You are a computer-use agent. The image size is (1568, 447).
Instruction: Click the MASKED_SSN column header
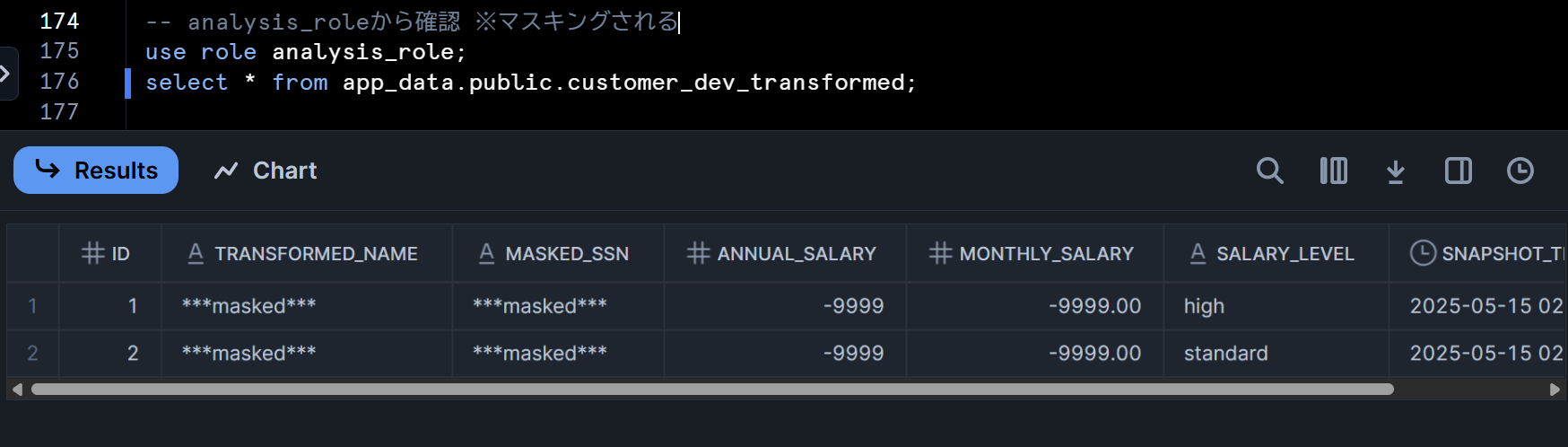point(558,254)
